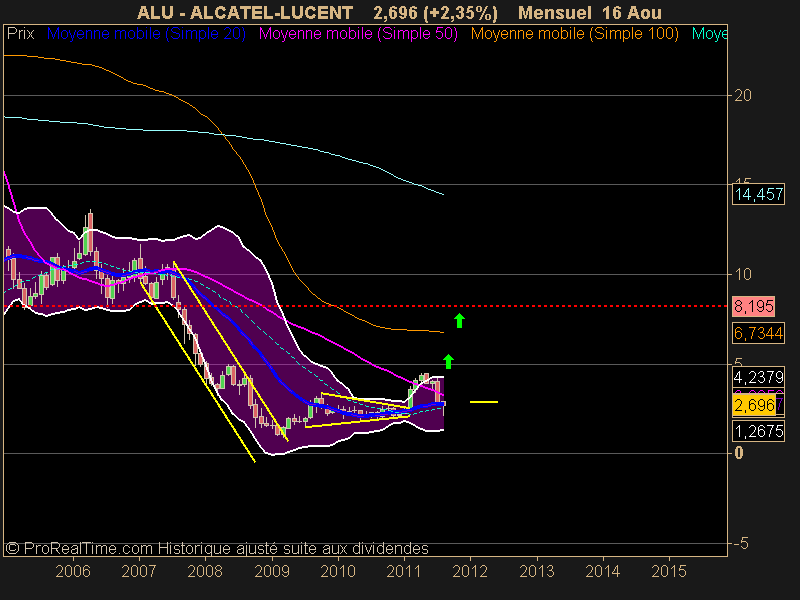Screen dimensions: 800x600
Task: Select year 2012 on time axis
Action: (x=470, y=571)
